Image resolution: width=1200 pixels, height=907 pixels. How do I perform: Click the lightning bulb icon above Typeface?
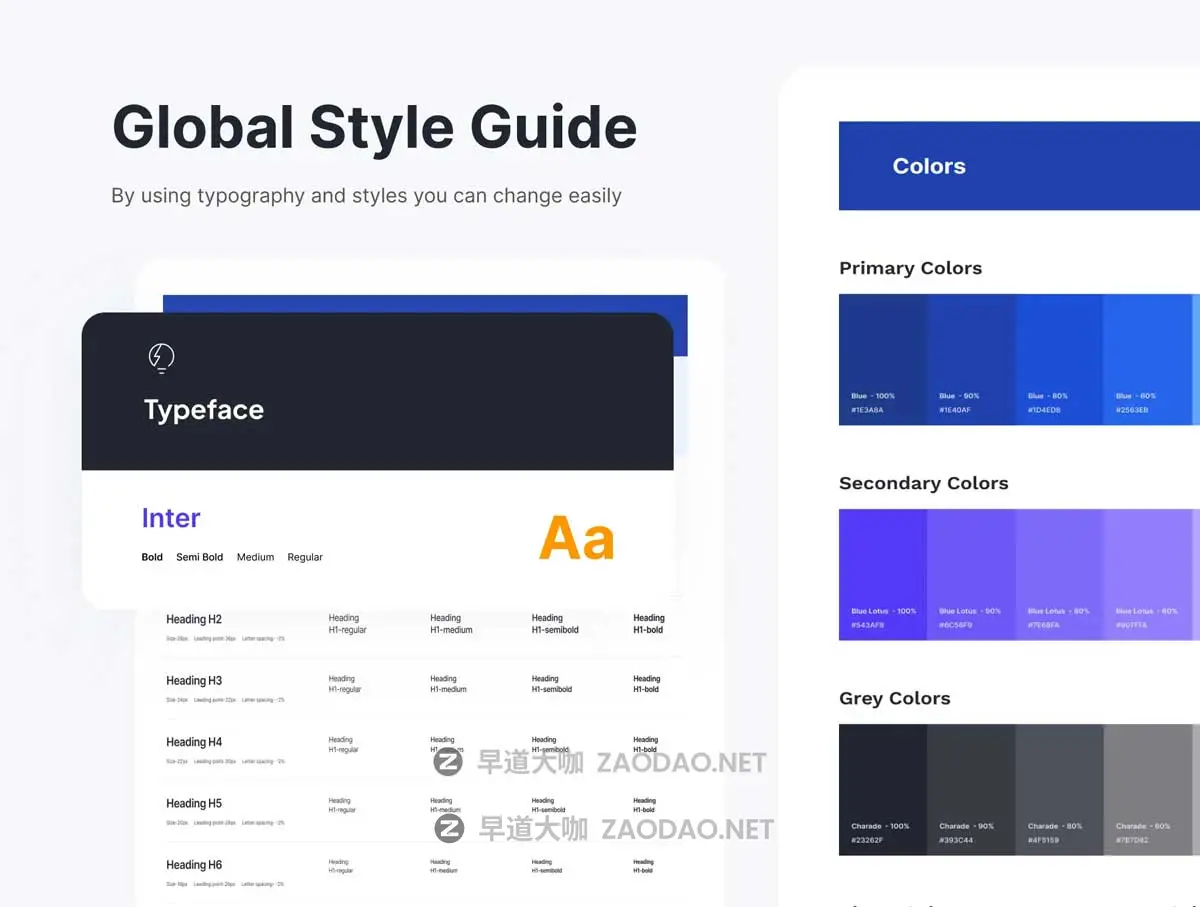coord(161,357)
